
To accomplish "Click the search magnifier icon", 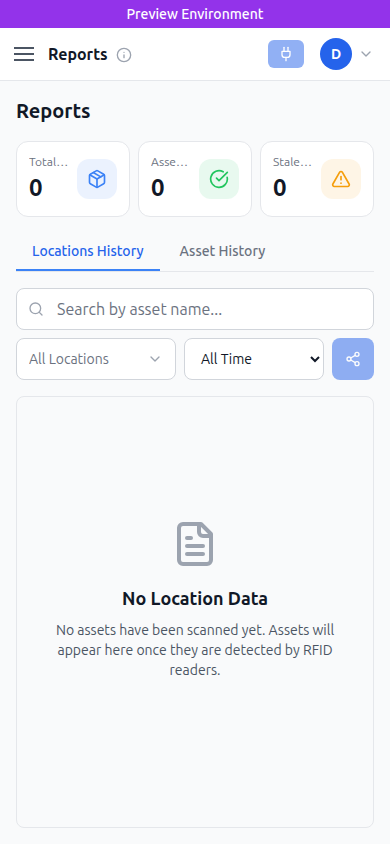I will [x=36, y=309].
